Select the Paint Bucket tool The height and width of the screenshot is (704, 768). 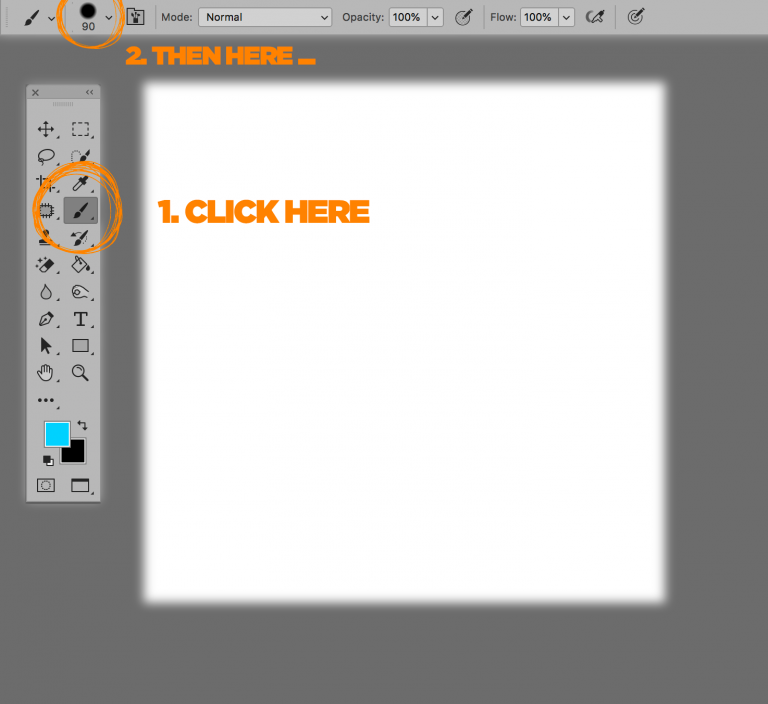click(x=80, y=265)
